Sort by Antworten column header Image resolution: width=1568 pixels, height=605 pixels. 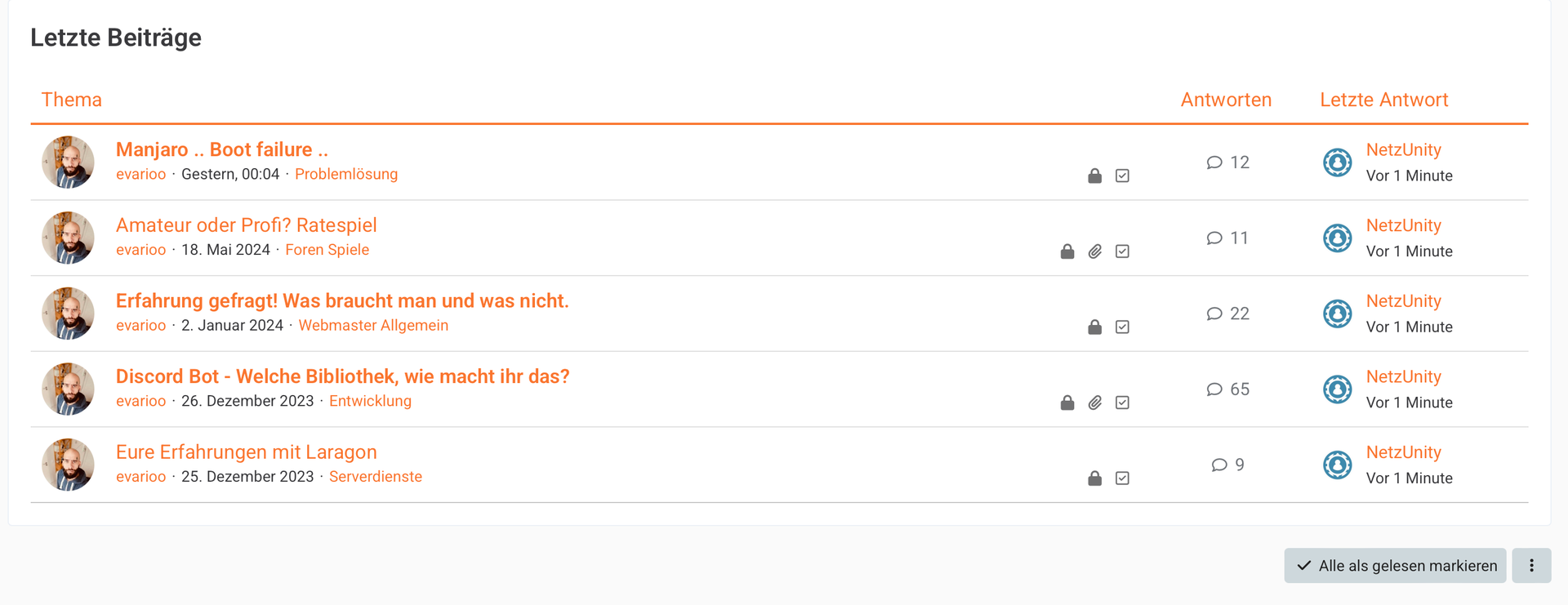[1225, 100]
